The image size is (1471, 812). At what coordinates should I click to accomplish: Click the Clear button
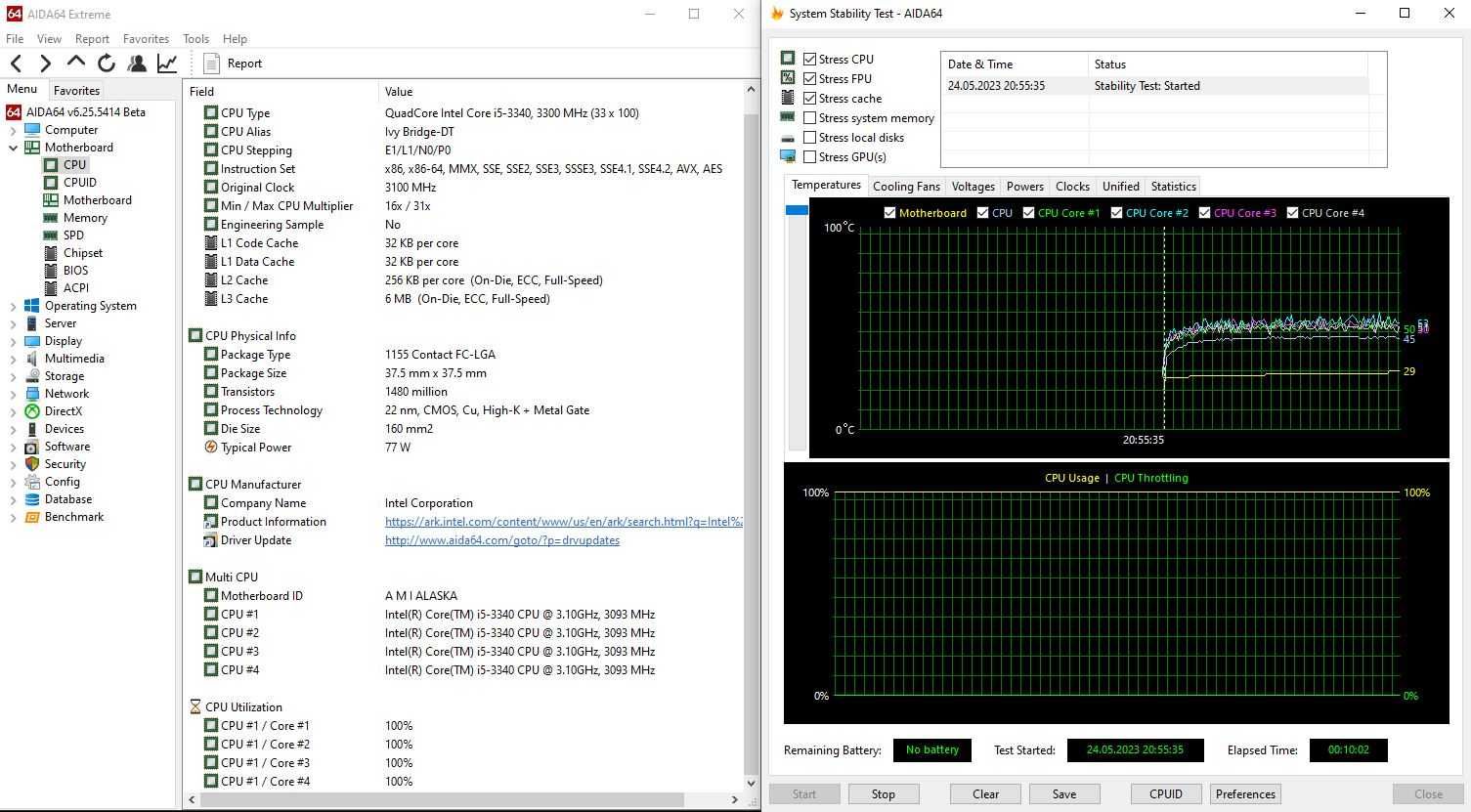coord(985,794)
